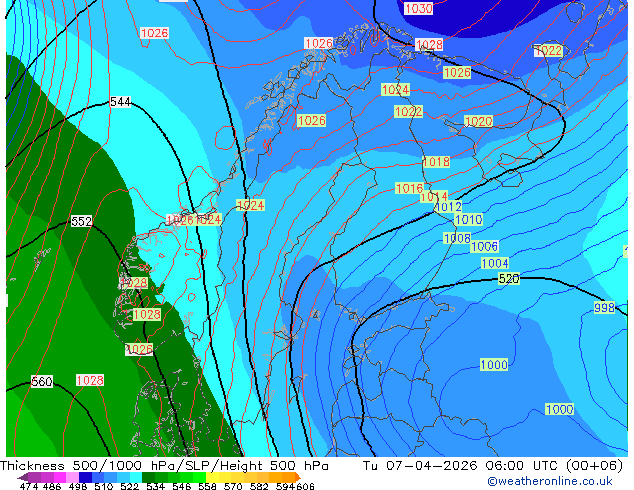Screen dimensions: 634x490
Task: Click the 1008 isobar label
Action: click(x=457, y=238)
